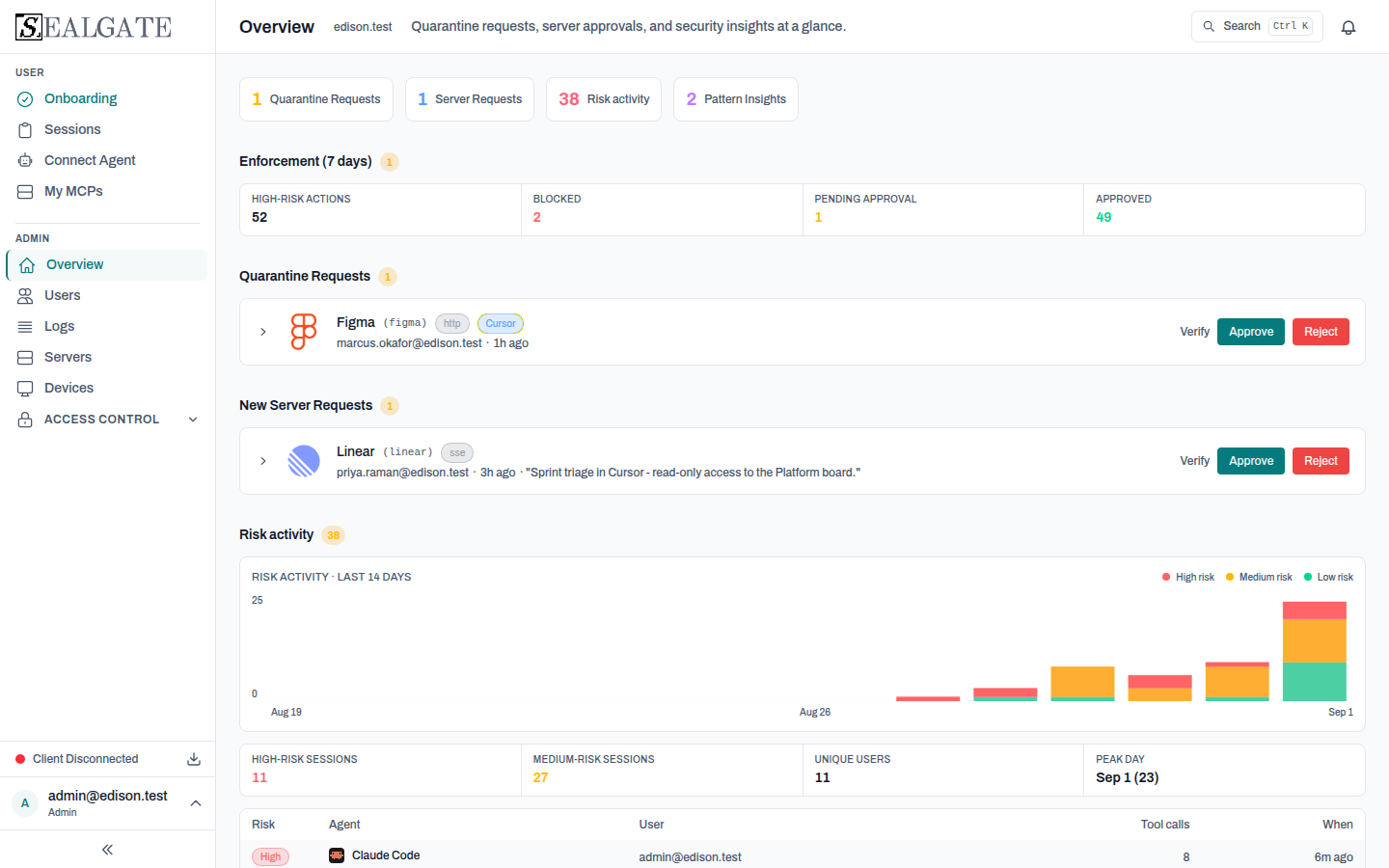
Task: Click the marcus.okafor@edison.test email
Action: tap(409, 343)
